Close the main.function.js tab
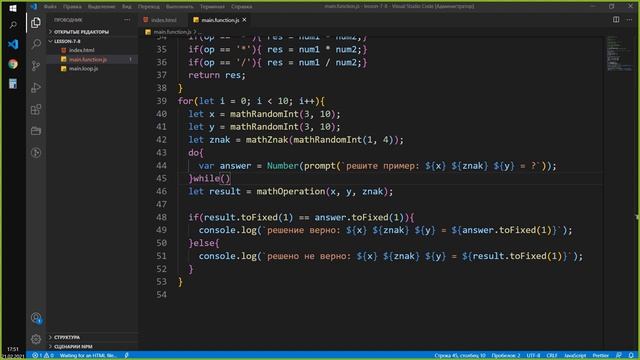The height and width of the screenshot is (360, 640). click(x=244, y=20)
